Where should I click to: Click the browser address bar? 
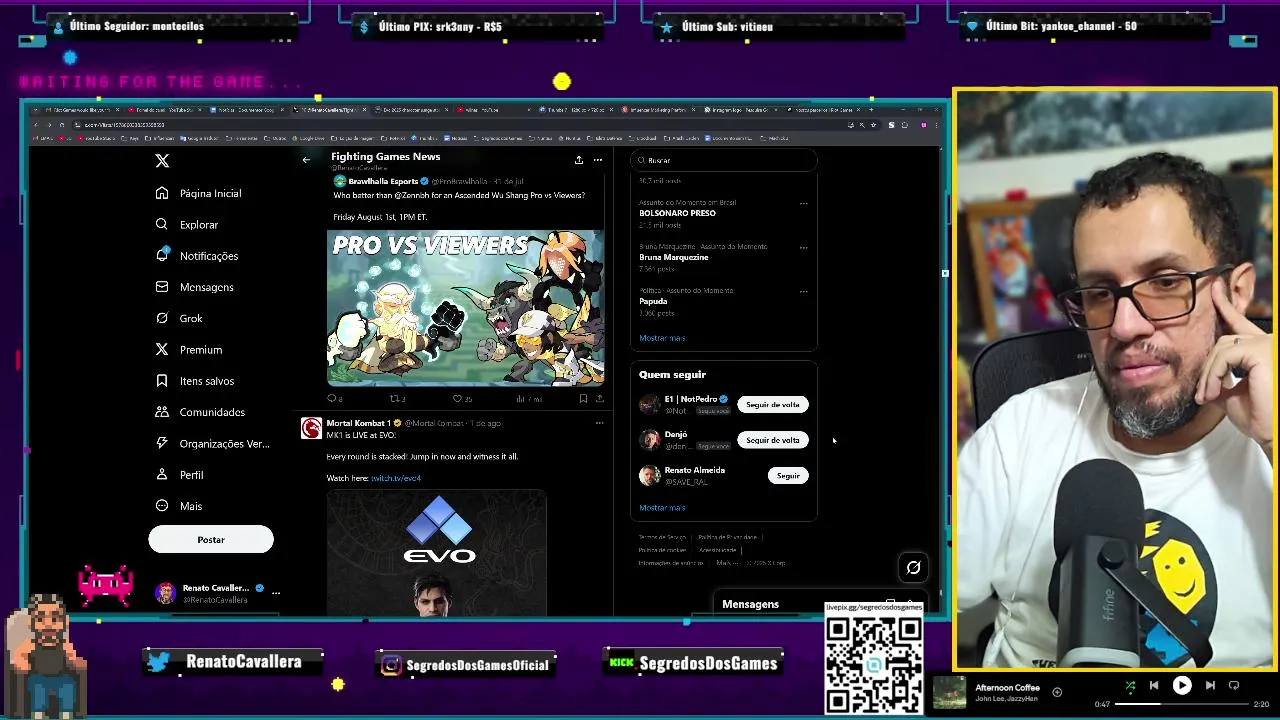point(460,125)
